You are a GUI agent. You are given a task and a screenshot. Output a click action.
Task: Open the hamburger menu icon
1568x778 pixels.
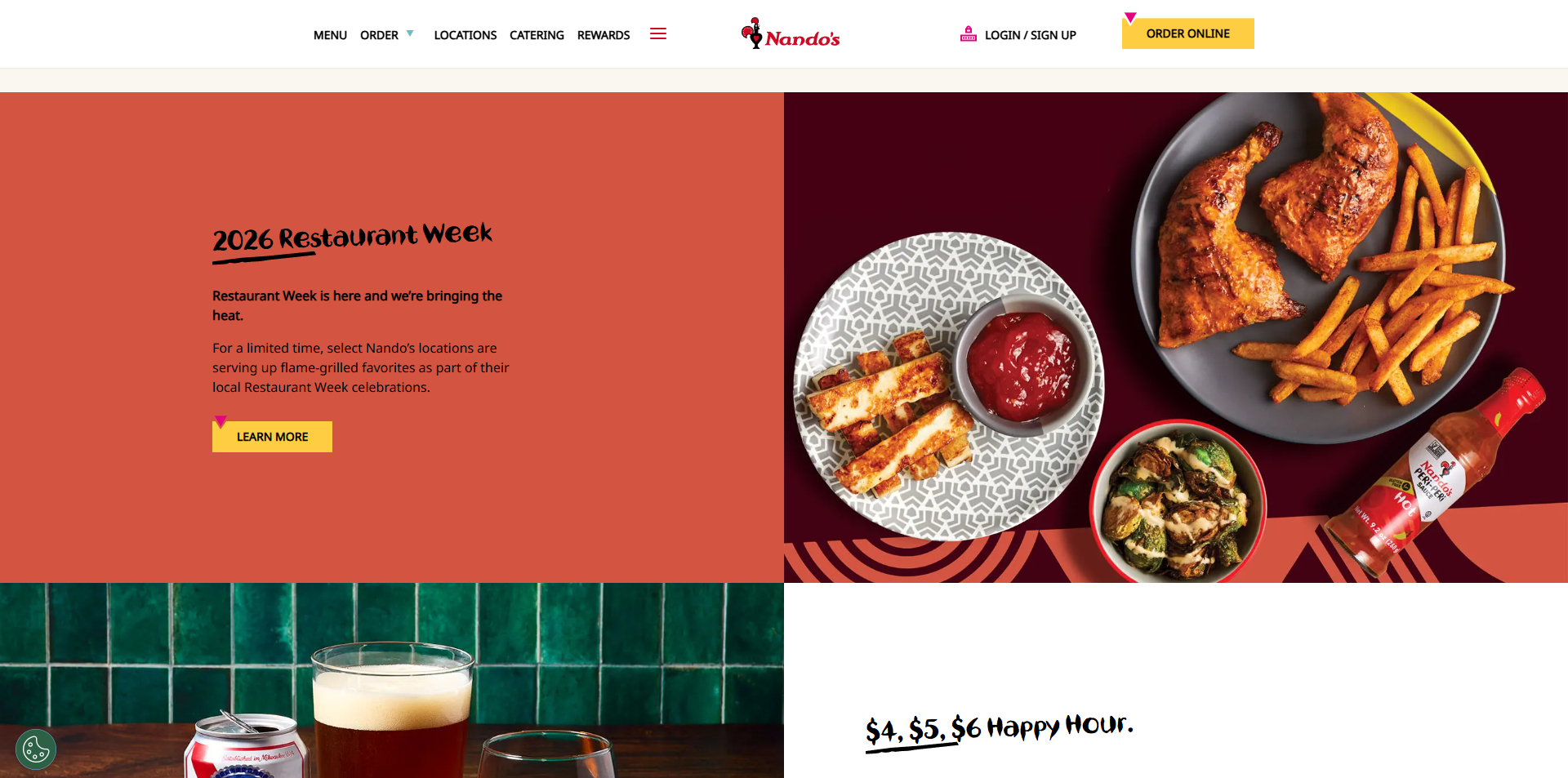[x=658, y=33]
